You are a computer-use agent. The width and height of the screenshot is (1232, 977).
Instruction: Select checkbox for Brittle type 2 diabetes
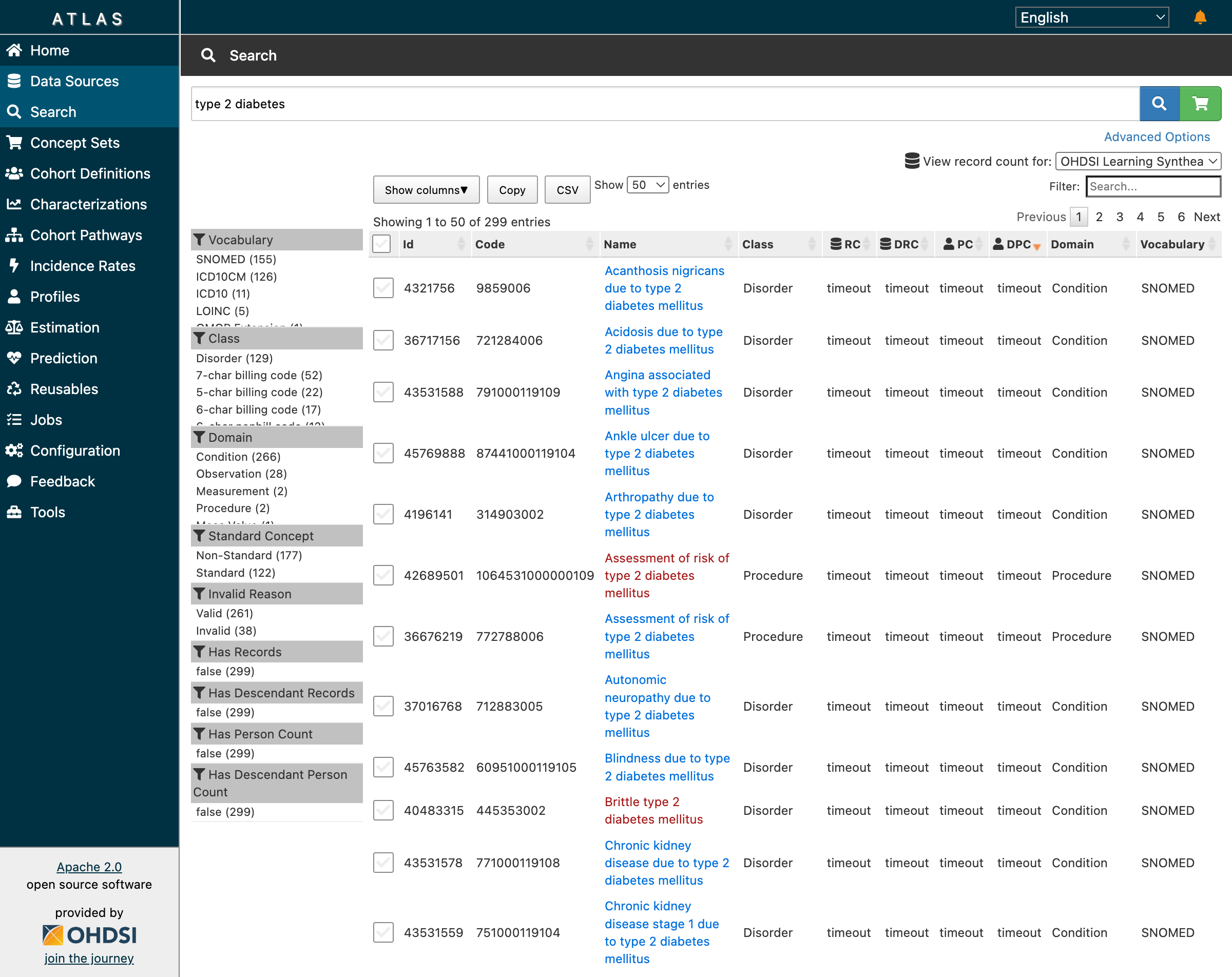point(383,810)
